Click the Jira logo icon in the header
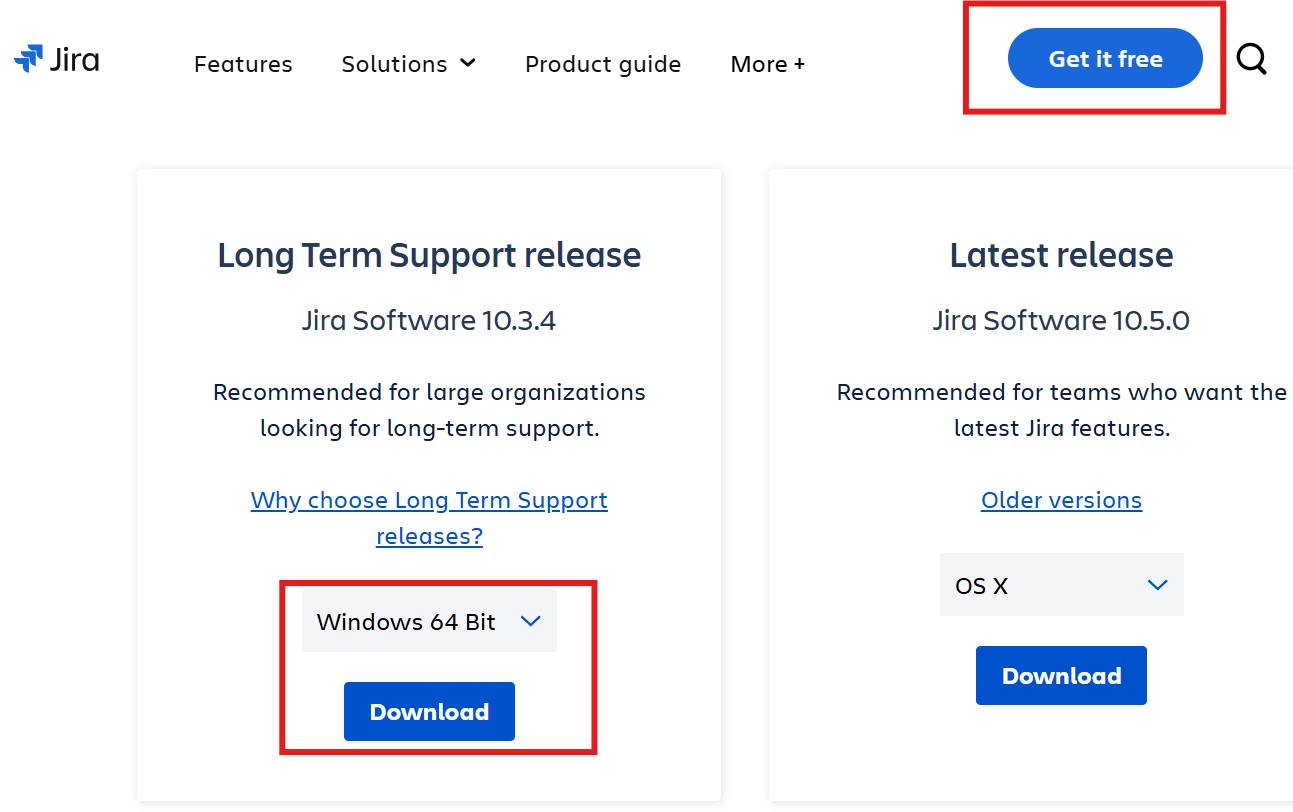 pos(28,58)
